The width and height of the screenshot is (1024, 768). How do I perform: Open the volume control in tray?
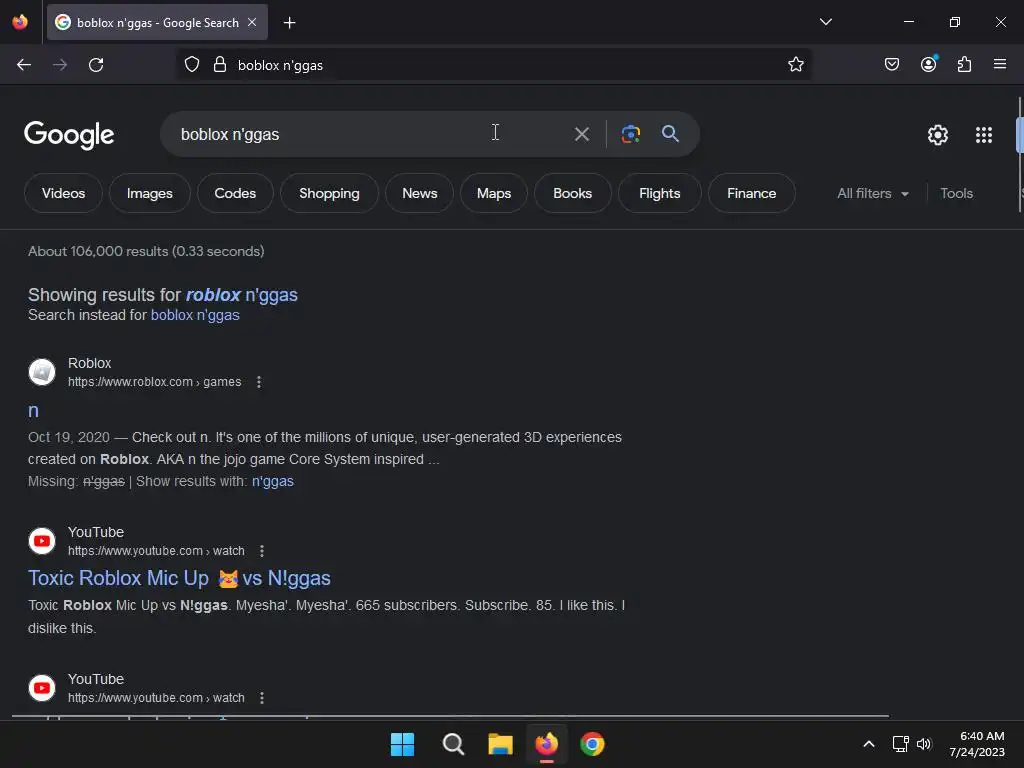924,744
